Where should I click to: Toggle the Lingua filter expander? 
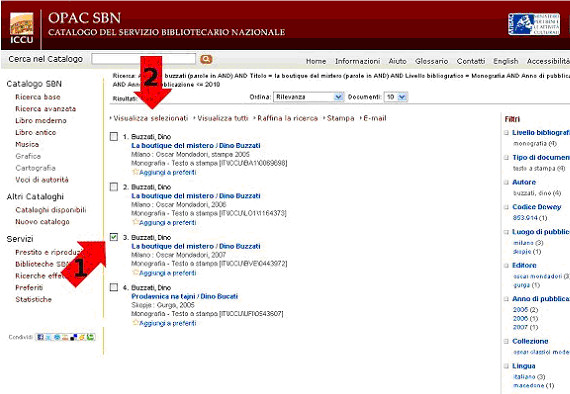tap(506, 366)
